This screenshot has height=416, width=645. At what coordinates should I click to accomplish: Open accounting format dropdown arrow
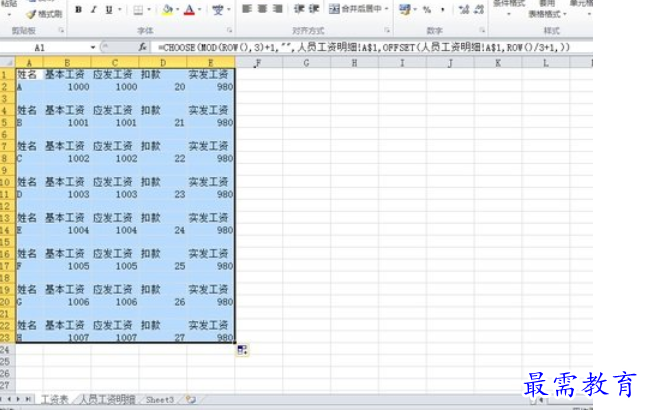[x=415, y=9]
